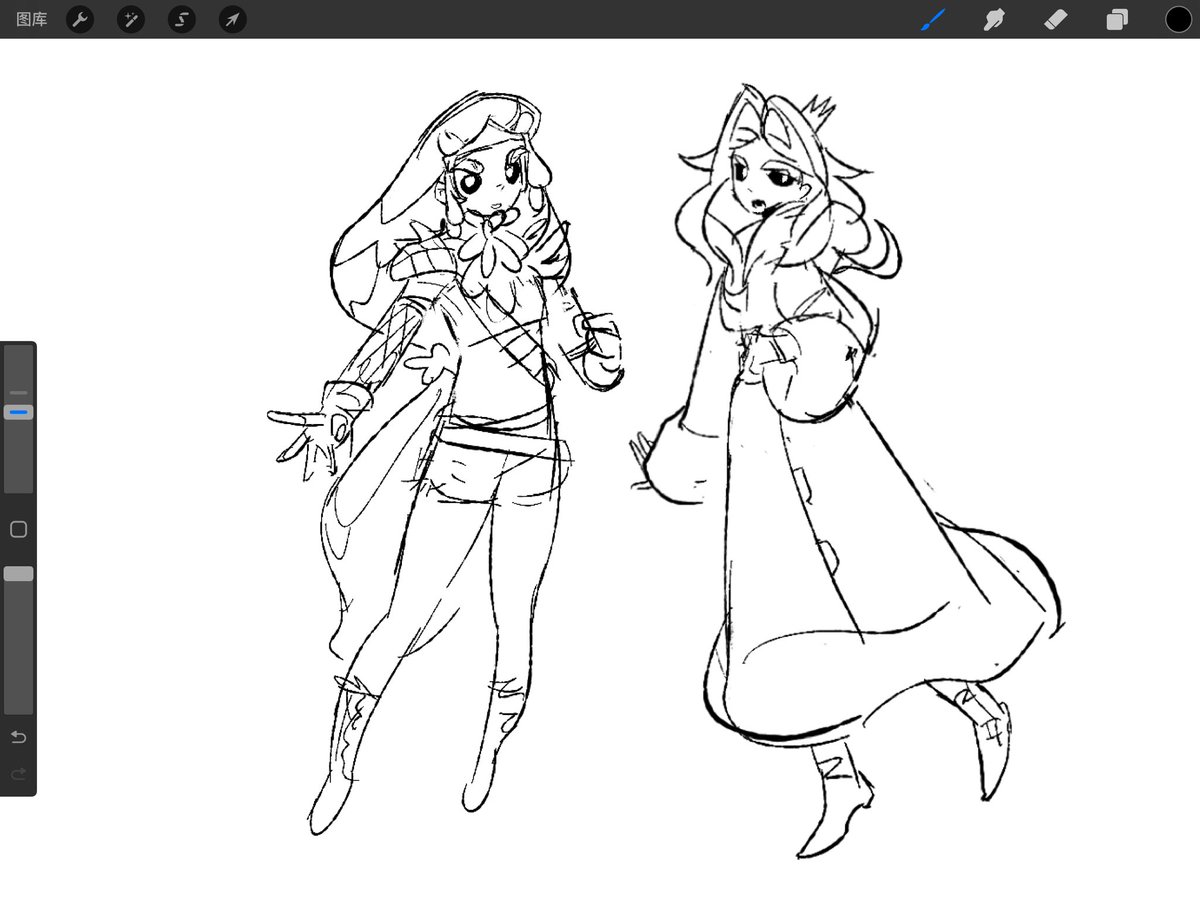Select the Brush tool

point(933,19)
